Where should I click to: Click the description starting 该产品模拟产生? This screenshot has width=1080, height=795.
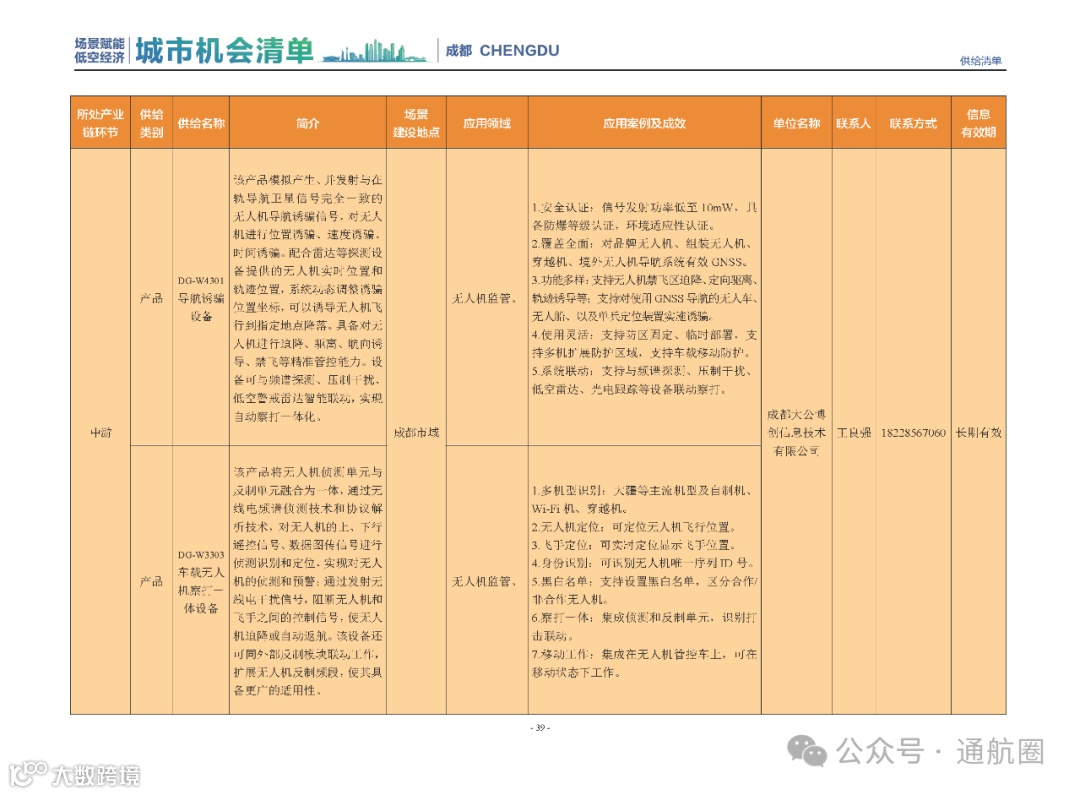[308, 298]
